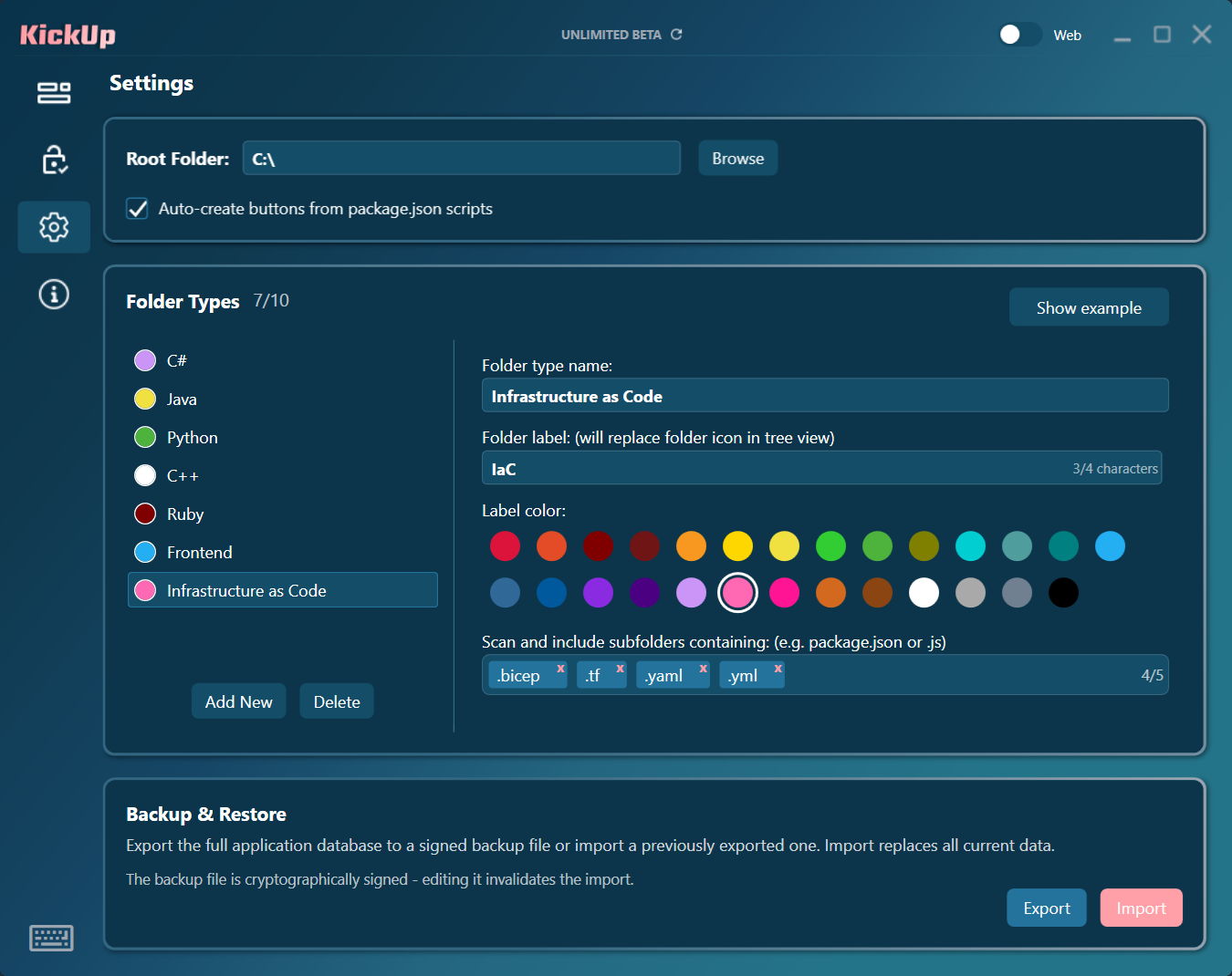1232x976 pixels.
Task: Open the locked folder check sidebar icon
Action: coord(54,160)
